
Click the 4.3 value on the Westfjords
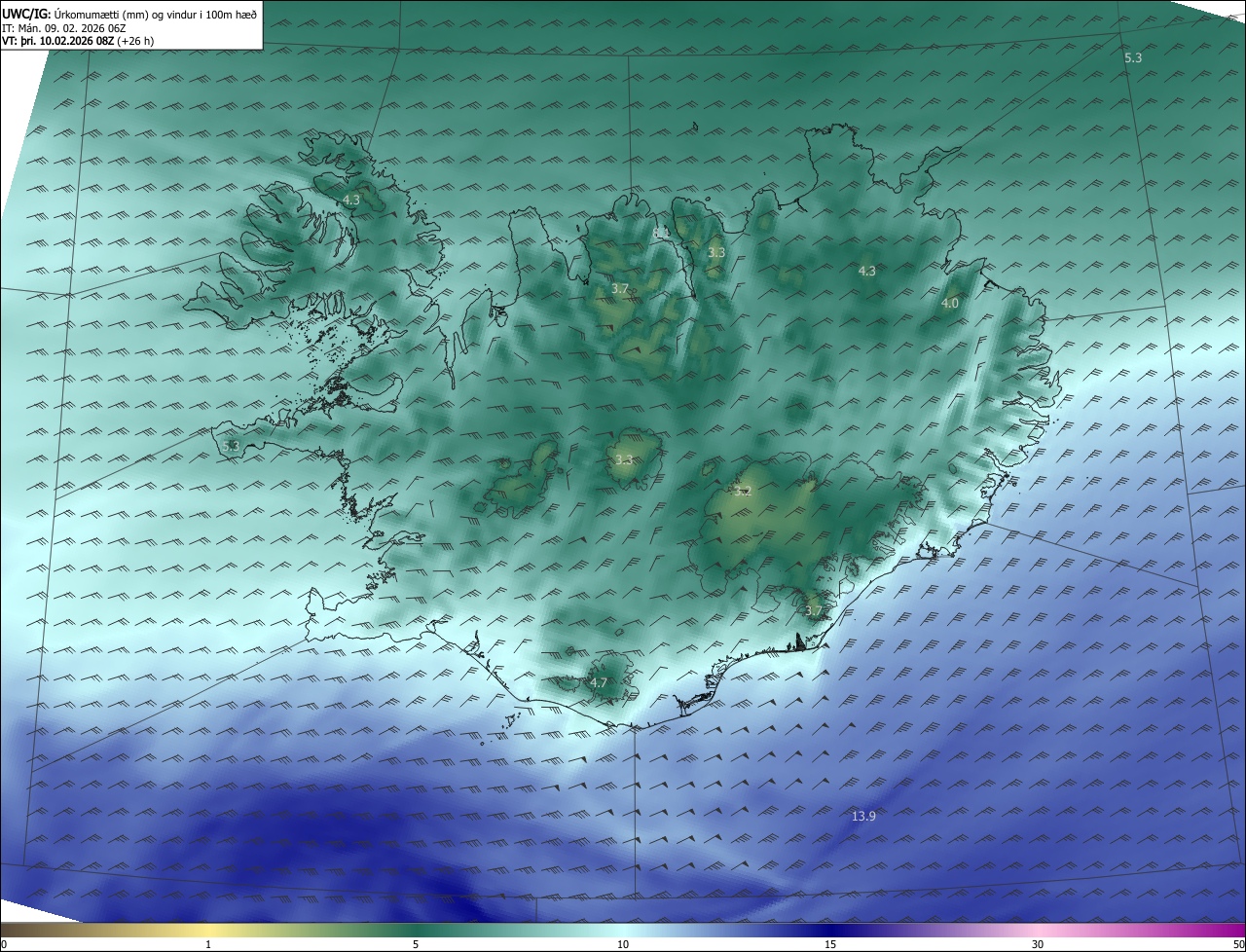click(x=351, y=200)
